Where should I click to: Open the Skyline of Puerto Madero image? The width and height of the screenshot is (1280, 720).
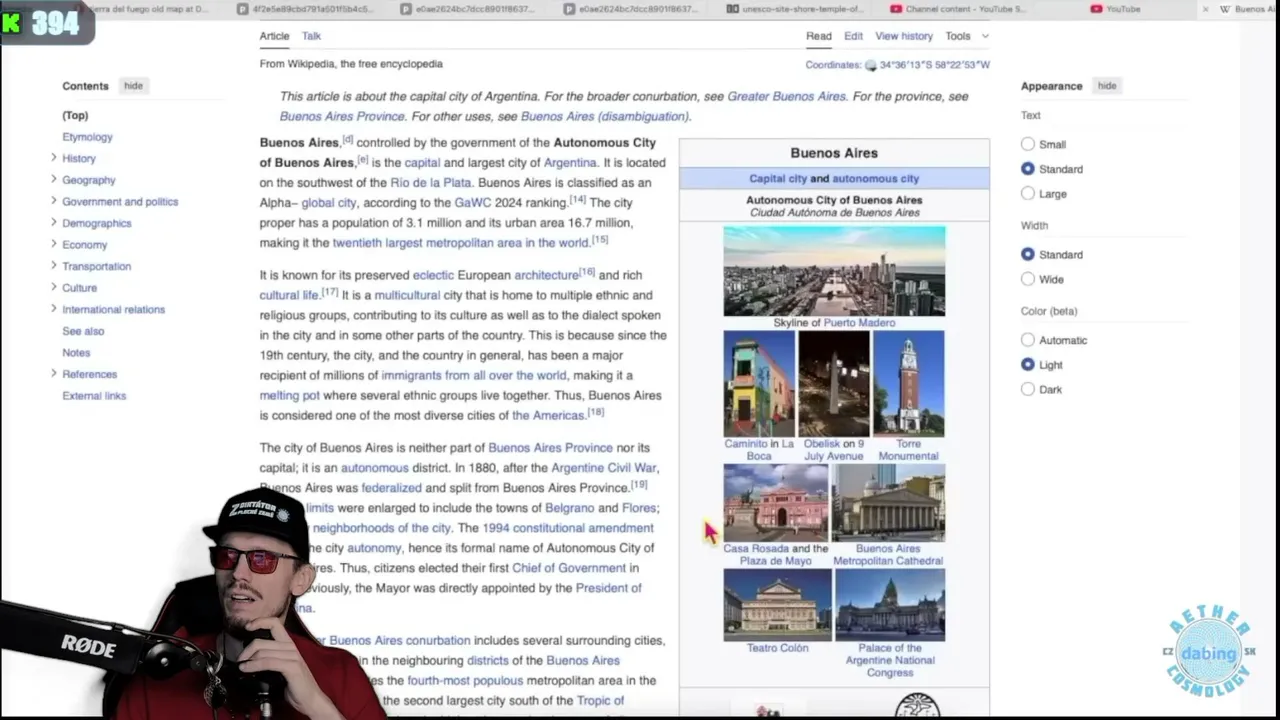(x=834, y=271)
